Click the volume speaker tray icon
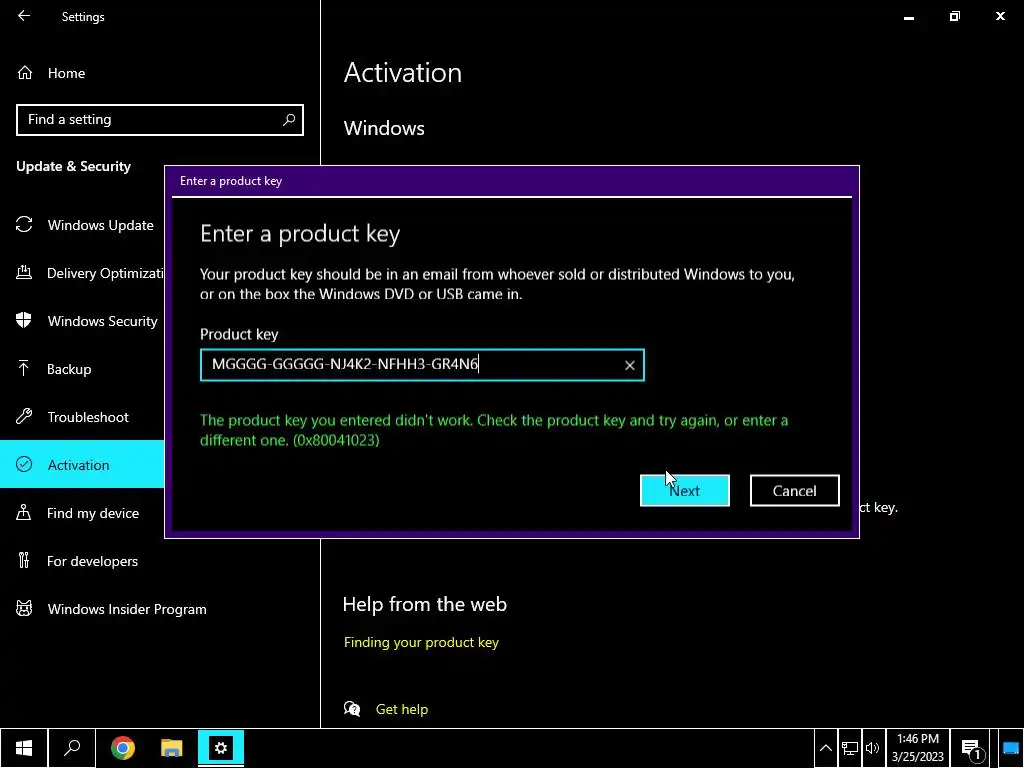The height and width of the screenshot is (768, 1024). pos(872,748)
